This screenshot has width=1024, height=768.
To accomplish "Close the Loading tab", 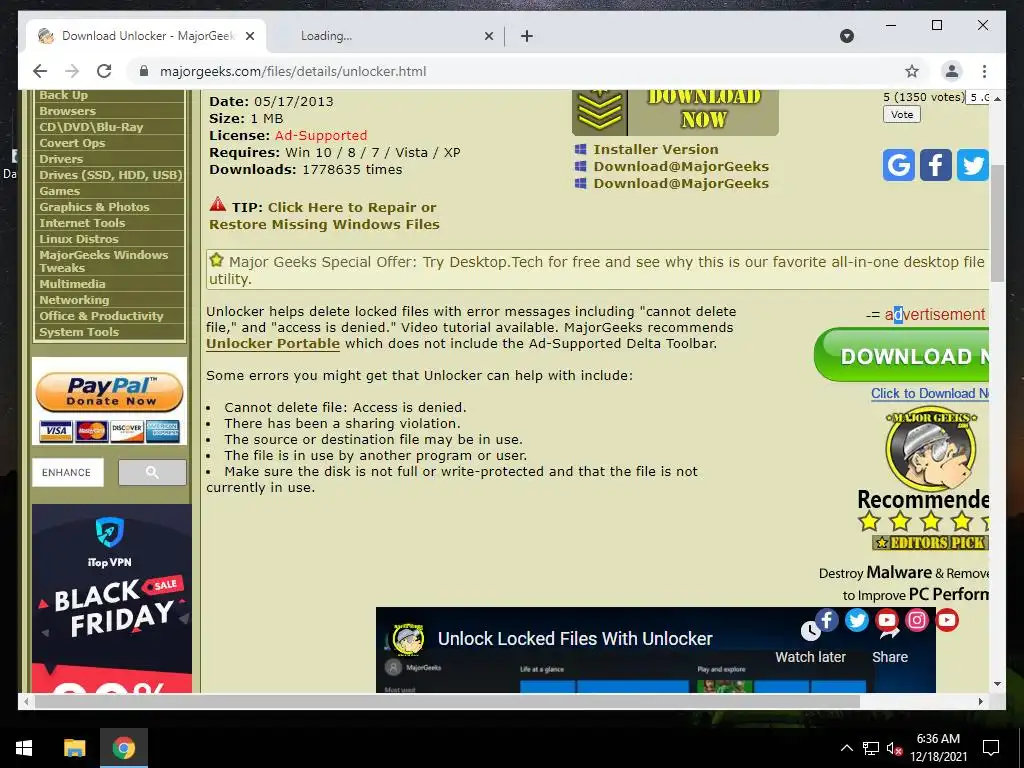I will pyautogui.click(x=488, y=36).
